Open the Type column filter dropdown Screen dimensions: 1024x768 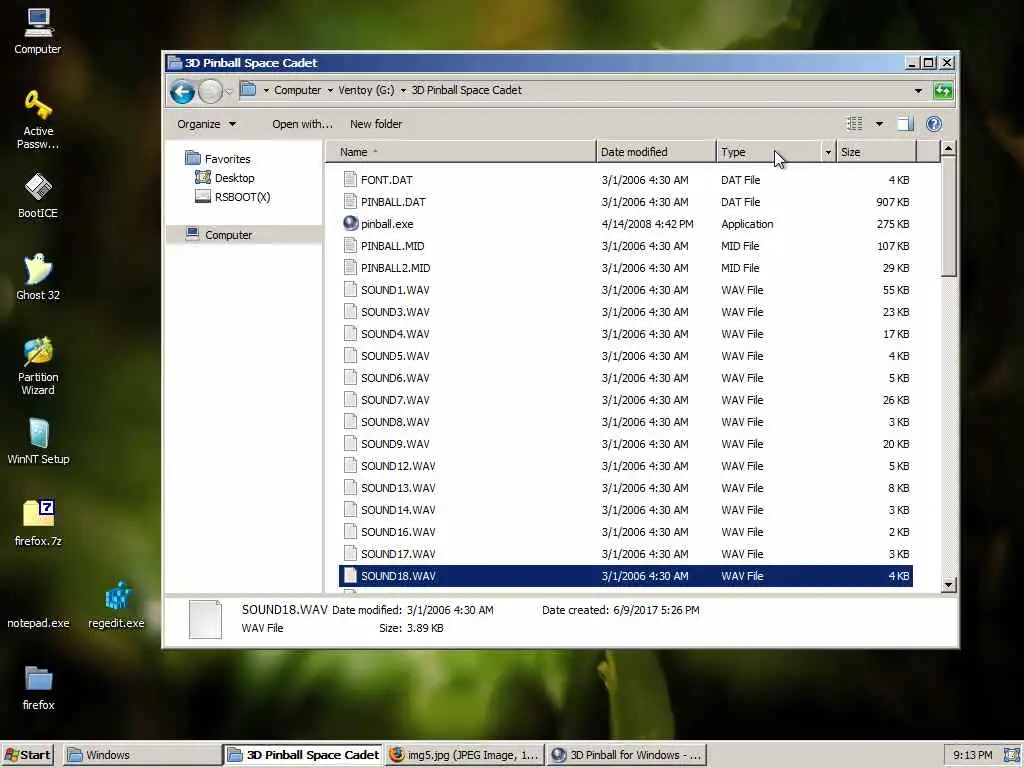pos(828,152)
